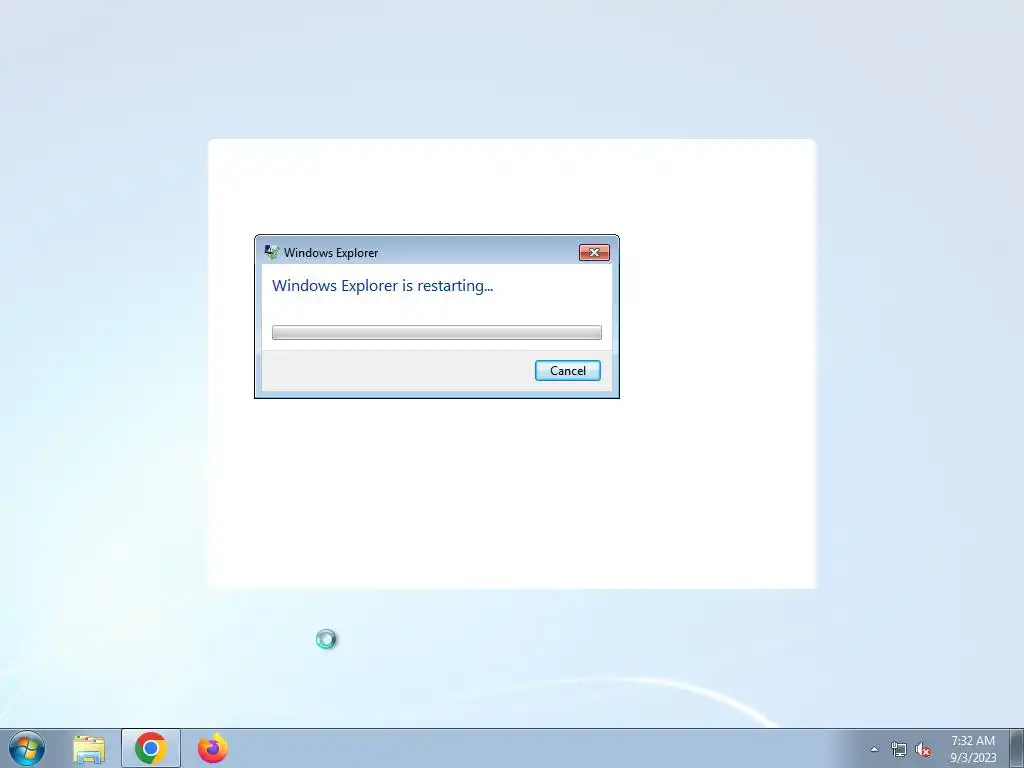Click the restart progress bar
This screenshot has width=1024, height=768.
pyautogui.click(x=436, y=332)
